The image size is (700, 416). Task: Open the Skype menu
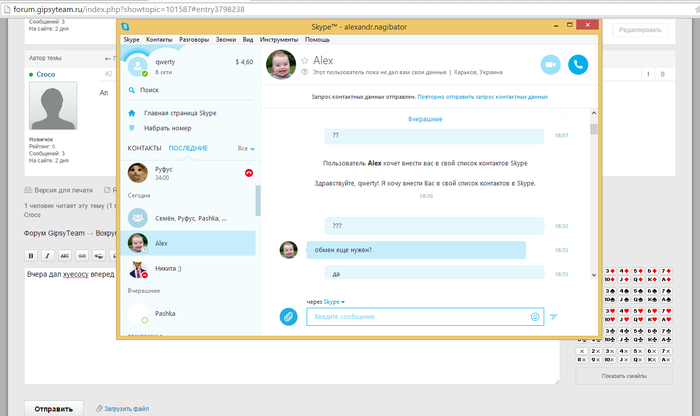tap(131, 40)
